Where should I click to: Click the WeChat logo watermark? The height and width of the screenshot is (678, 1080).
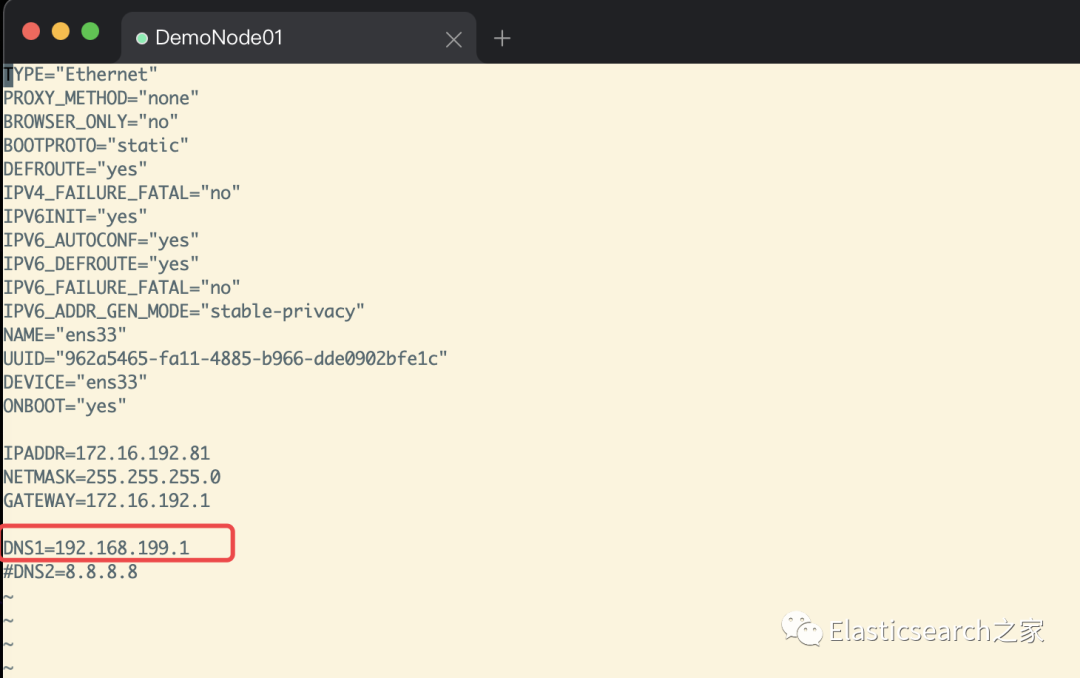[x=802, y=630]
